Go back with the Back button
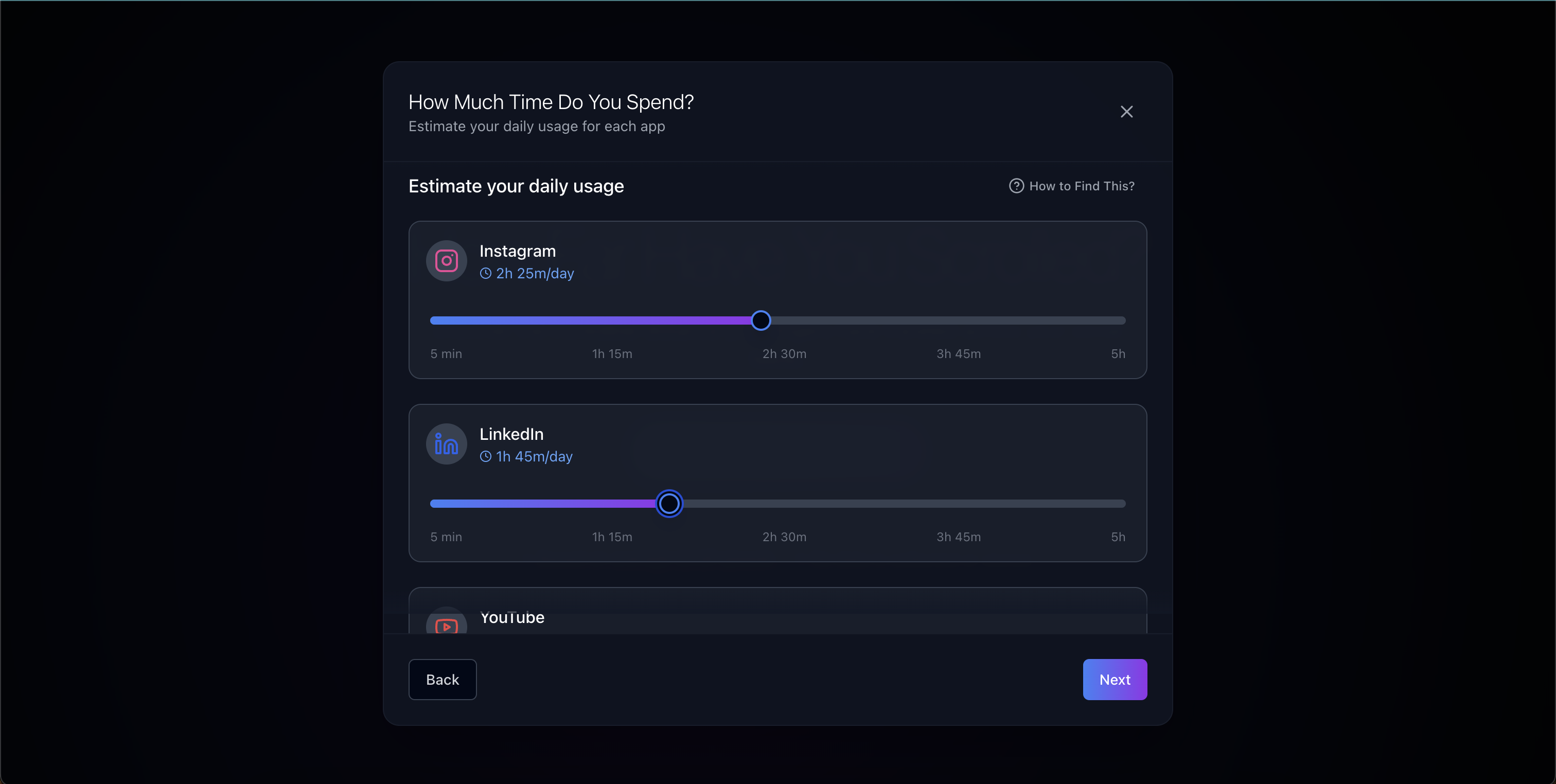 coord(442,680)
